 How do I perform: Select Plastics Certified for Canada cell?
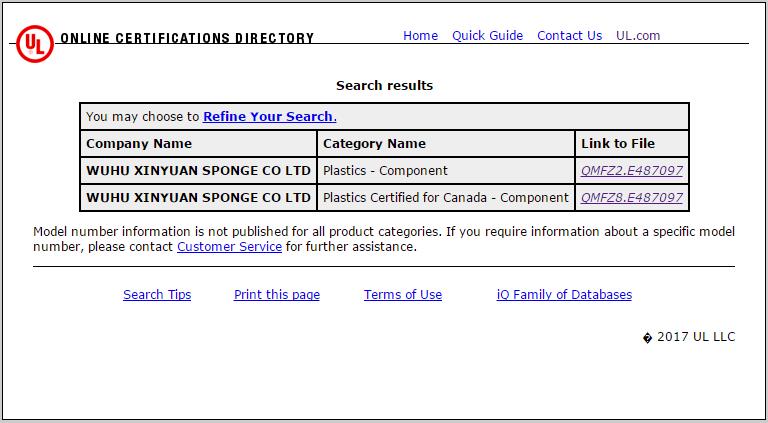point(445,198)
